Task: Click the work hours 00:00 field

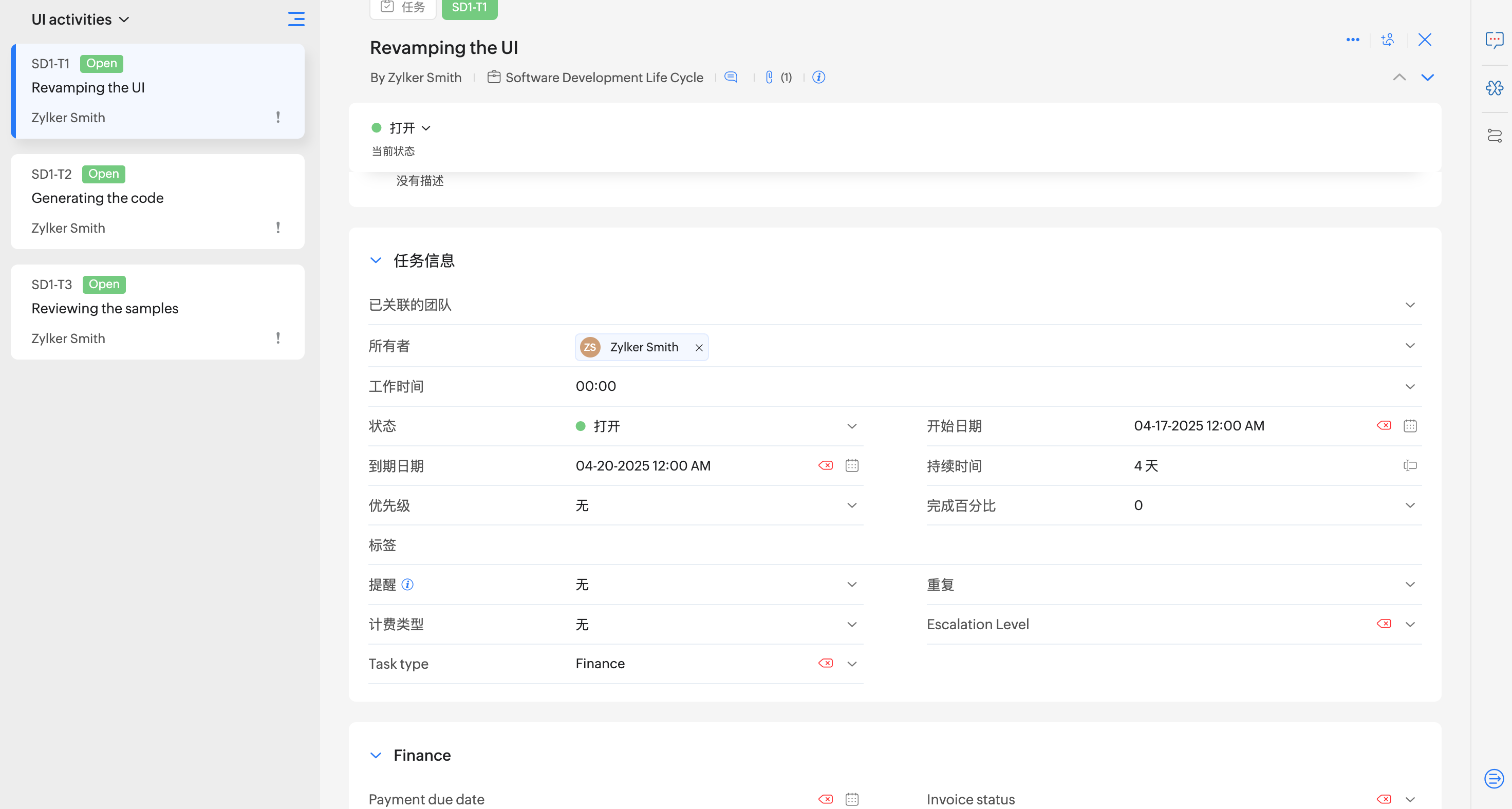Action: point(596,386)
